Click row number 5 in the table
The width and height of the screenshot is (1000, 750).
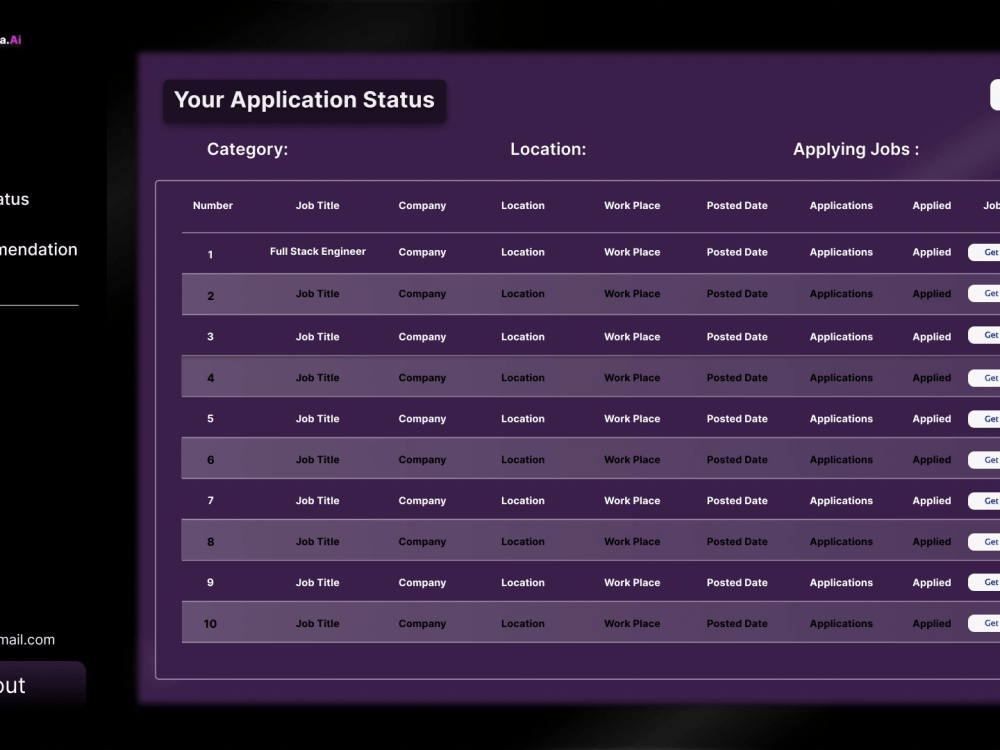[210, 418]
